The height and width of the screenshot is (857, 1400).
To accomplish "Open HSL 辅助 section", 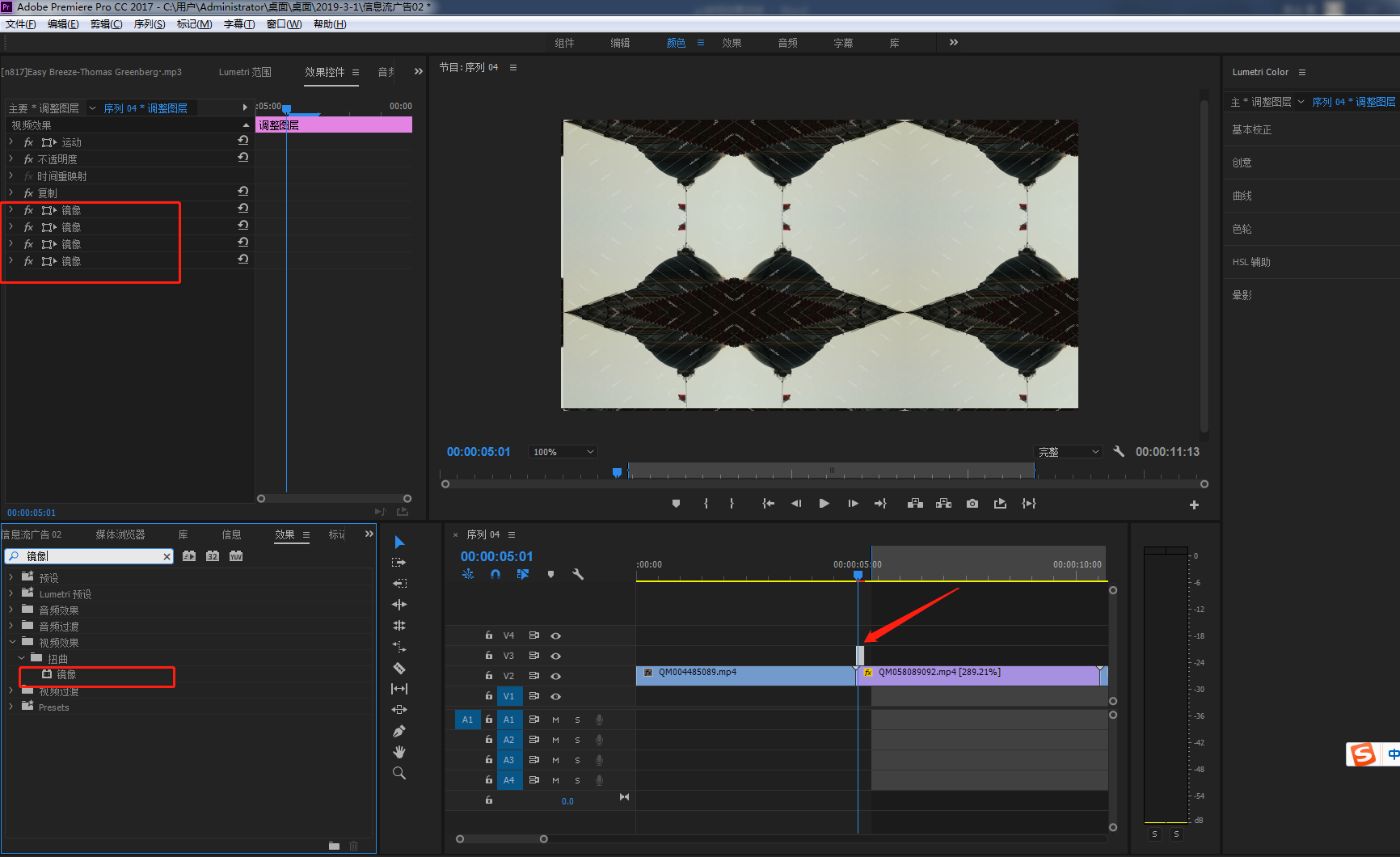I will (x=1251, y=262).
